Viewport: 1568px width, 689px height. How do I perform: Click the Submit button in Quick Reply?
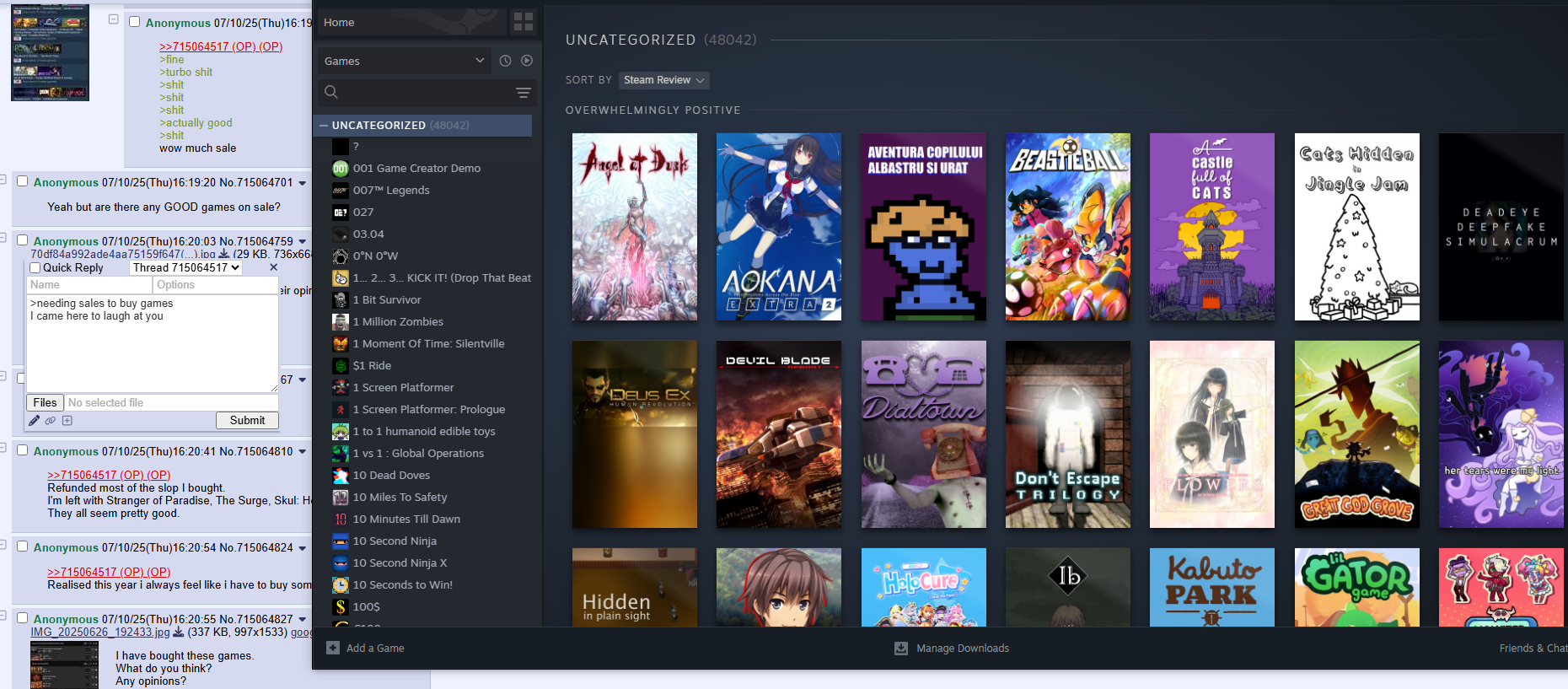point(247,420)
